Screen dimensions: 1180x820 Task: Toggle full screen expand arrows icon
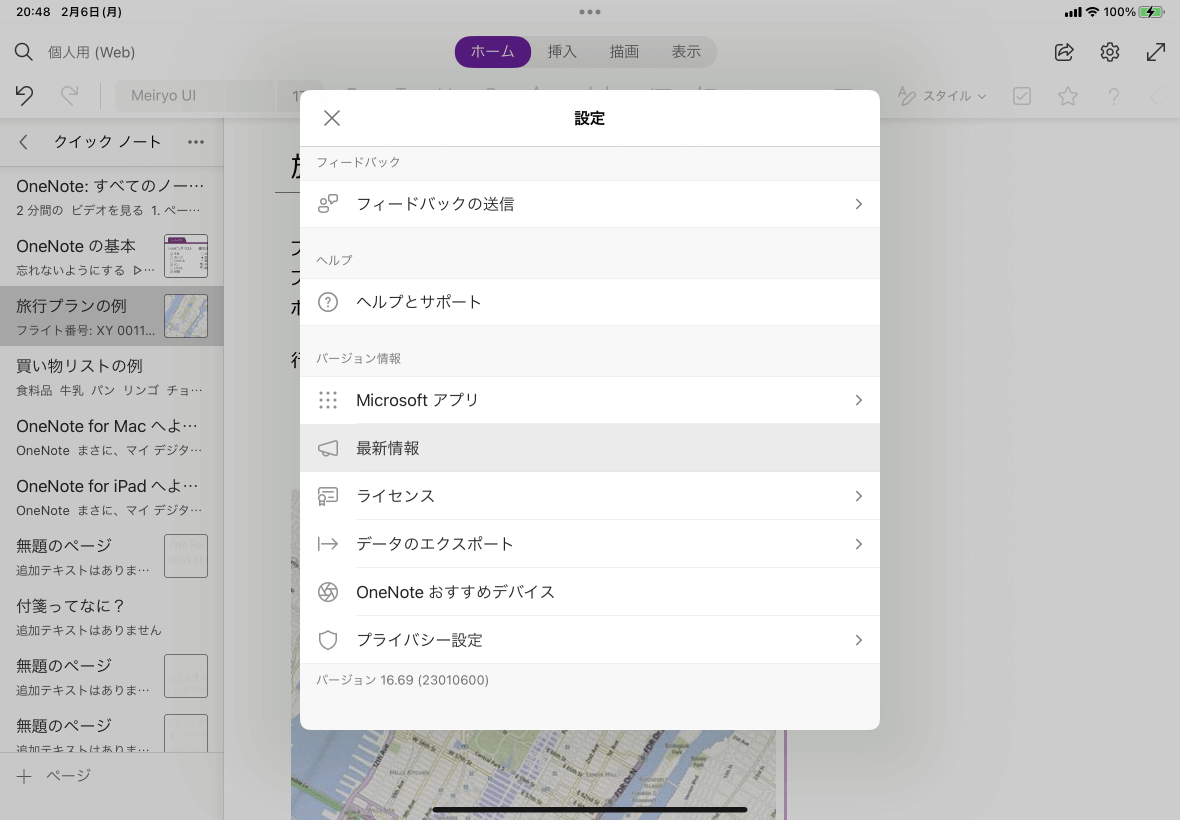pos(1156,52)
